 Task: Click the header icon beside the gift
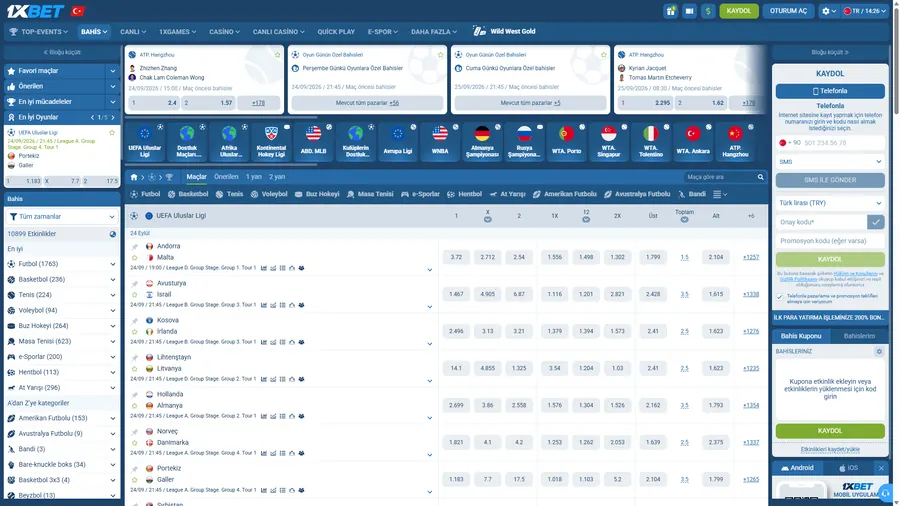pos(689,11)
